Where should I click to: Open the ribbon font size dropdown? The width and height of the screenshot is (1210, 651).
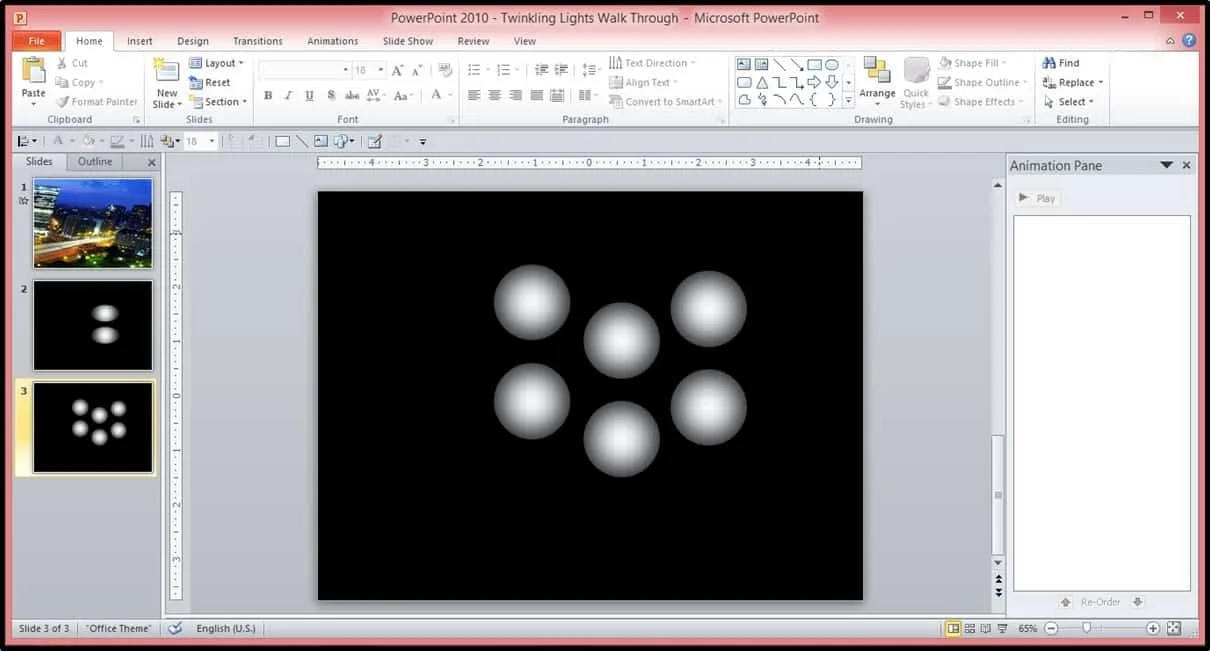tap(381, 70)
